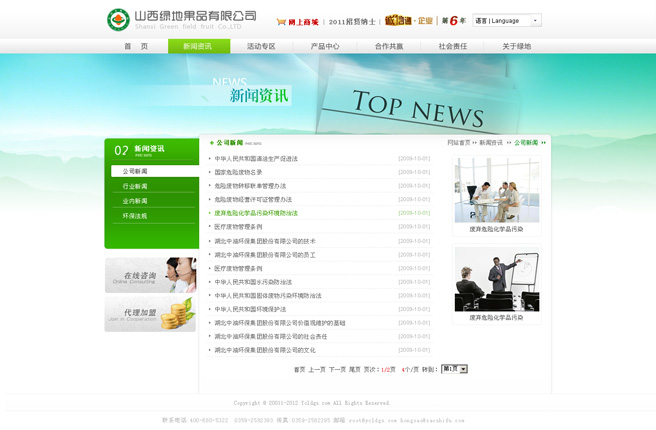Click the 诚信通 企业 badge
656x430 pixels.
pos(409,20)
